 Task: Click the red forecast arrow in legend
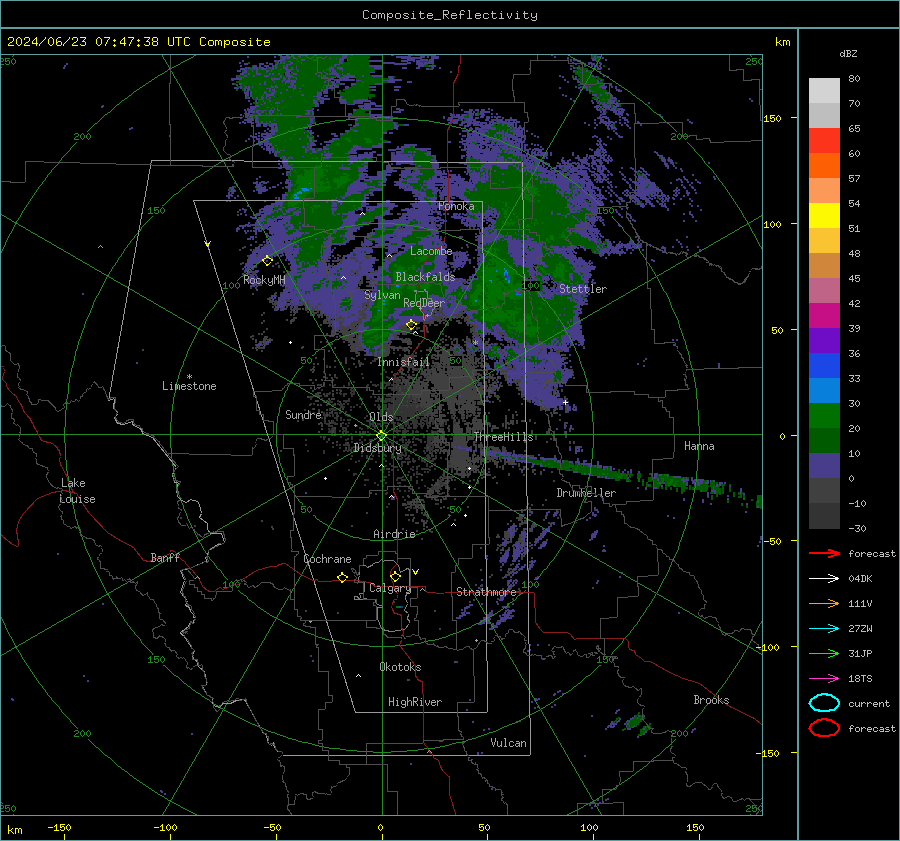[824, 553]
